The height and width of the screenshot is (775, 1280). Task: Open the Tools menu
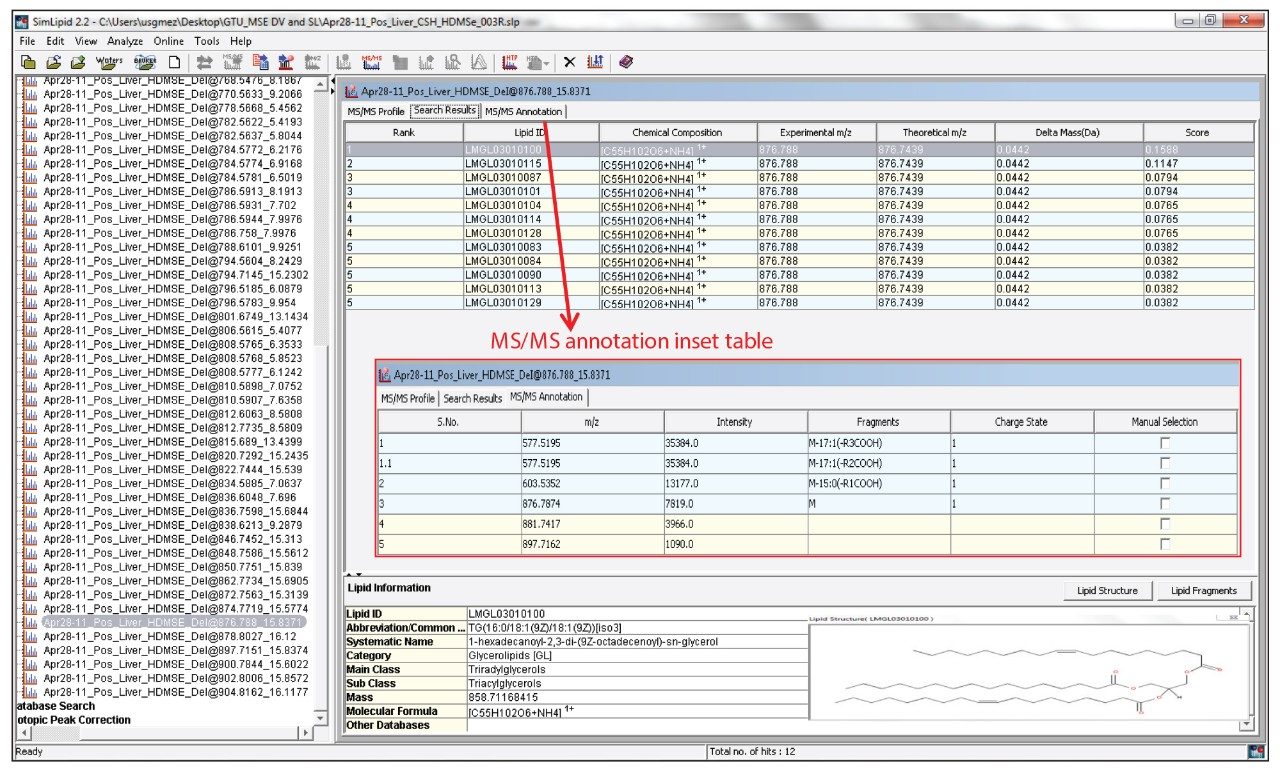pyautogui.click(x=208, y=41)
